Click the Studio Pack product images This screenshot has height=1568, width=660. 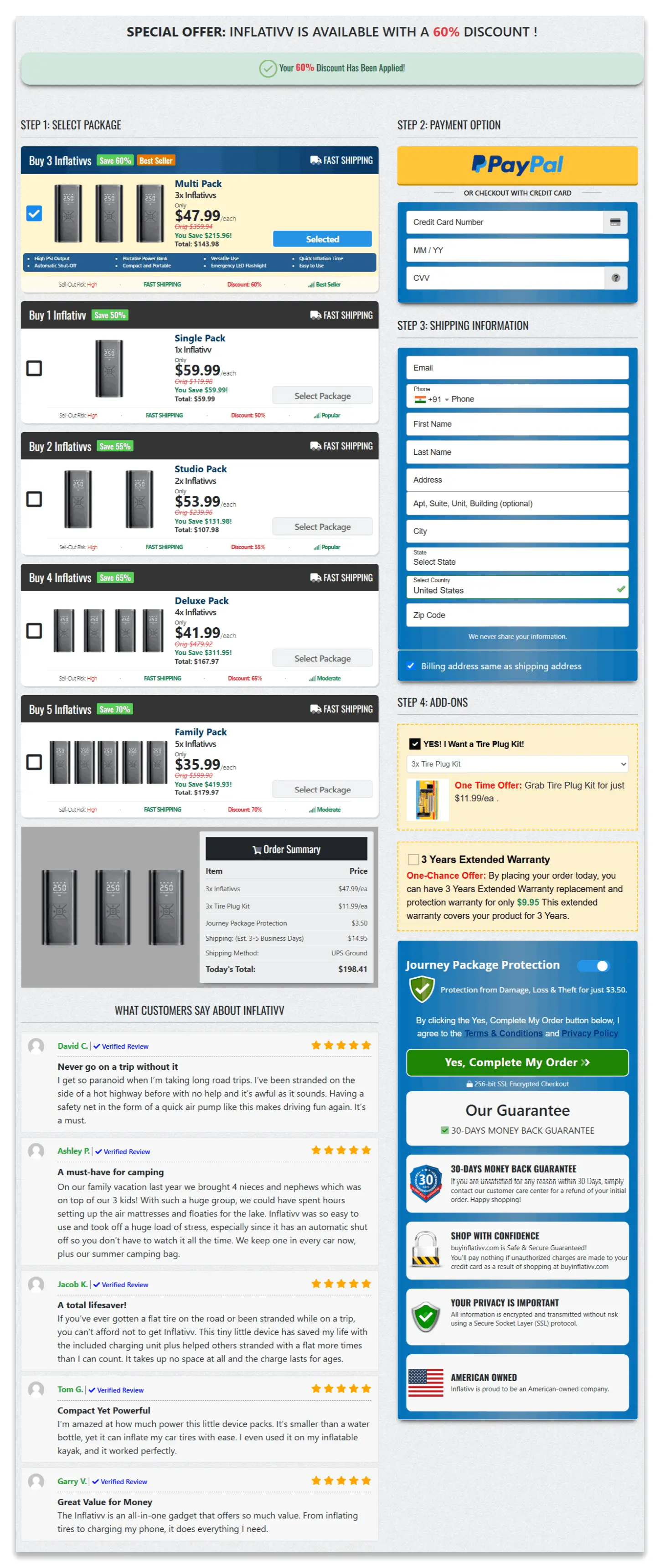click(x=109, y=499)
